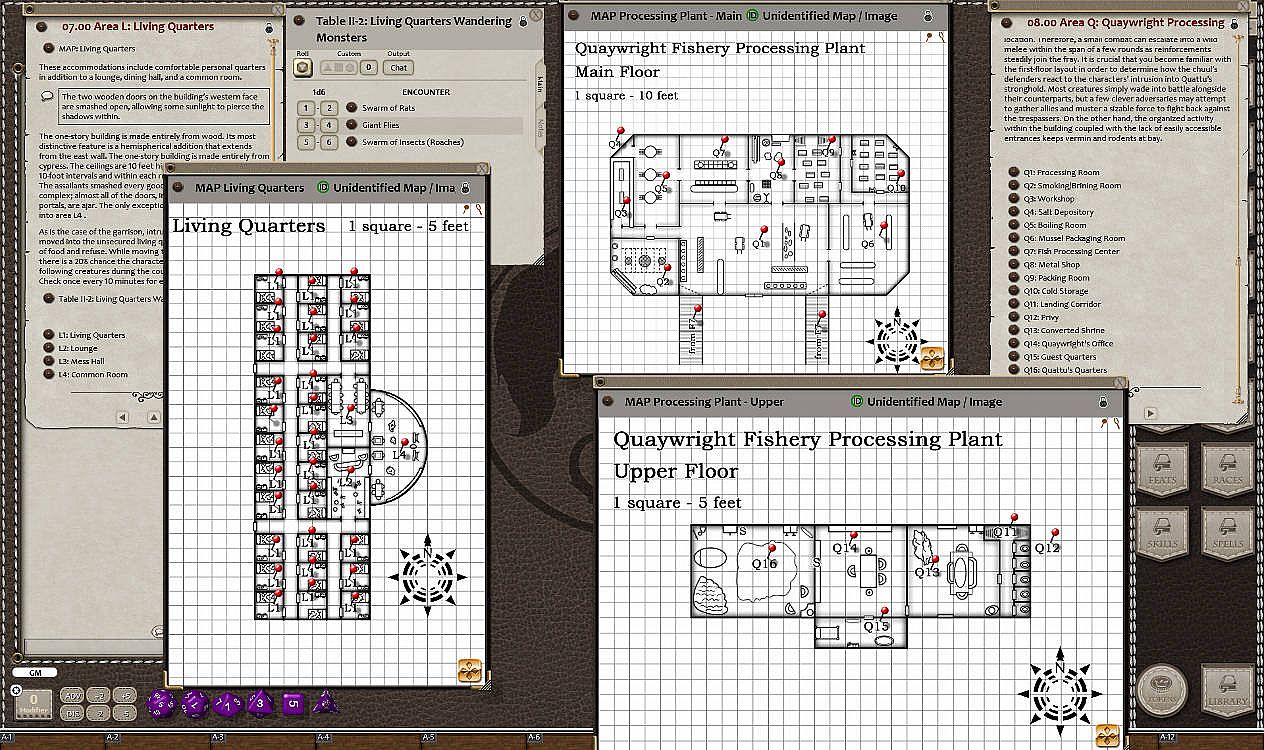
Task: Open the Q4: Salt Depository link
Action: [1014, 212]
